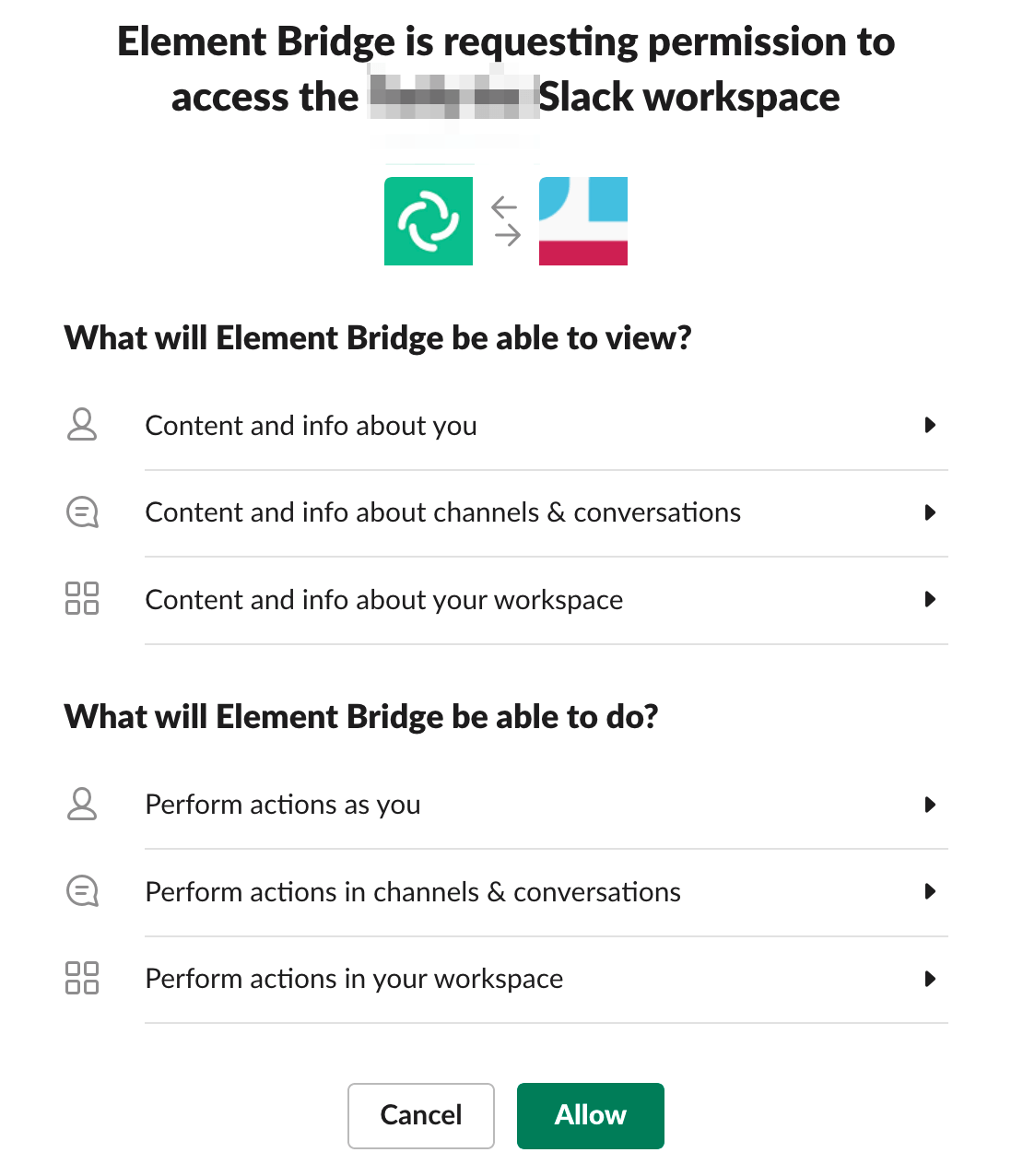This screenshot has width=1023, height=1176.
Task: Click chat bubble icon beside Content about channels
Action: coord(82,512)
